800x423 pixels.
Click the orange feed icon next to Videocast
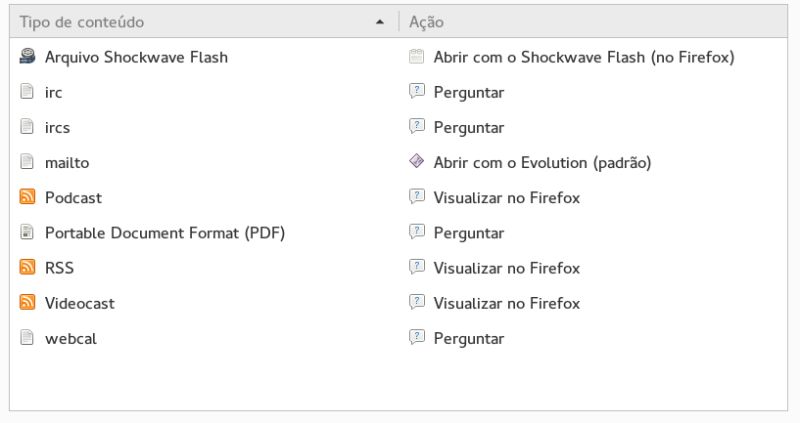(x=27, y=302)
